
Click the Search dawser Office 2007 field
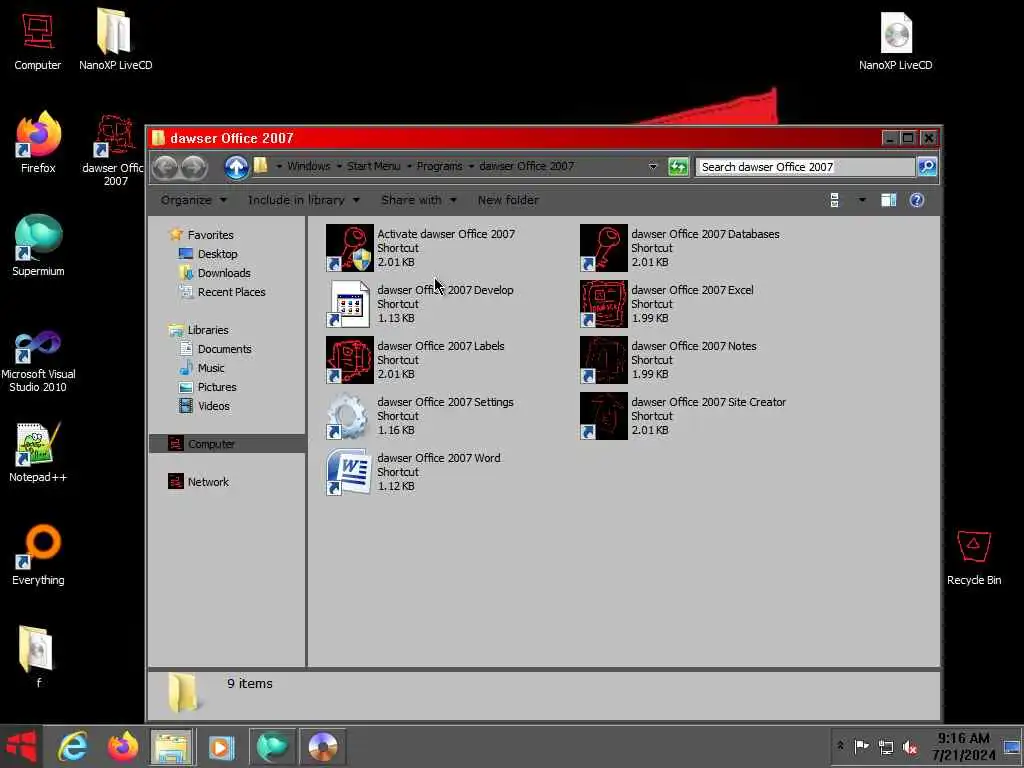pyautogui.click(x=805, y=167)
